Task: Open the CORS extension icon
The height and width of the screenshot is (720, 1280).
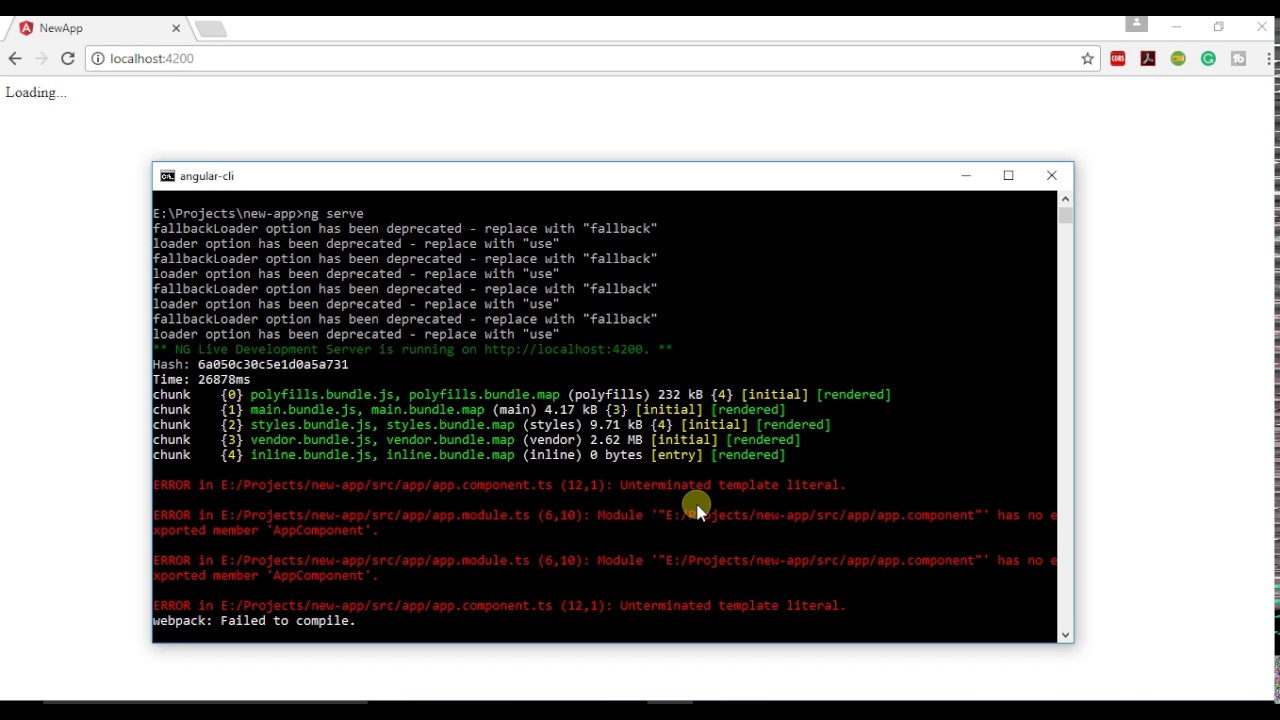Action: coord(1118,59)
